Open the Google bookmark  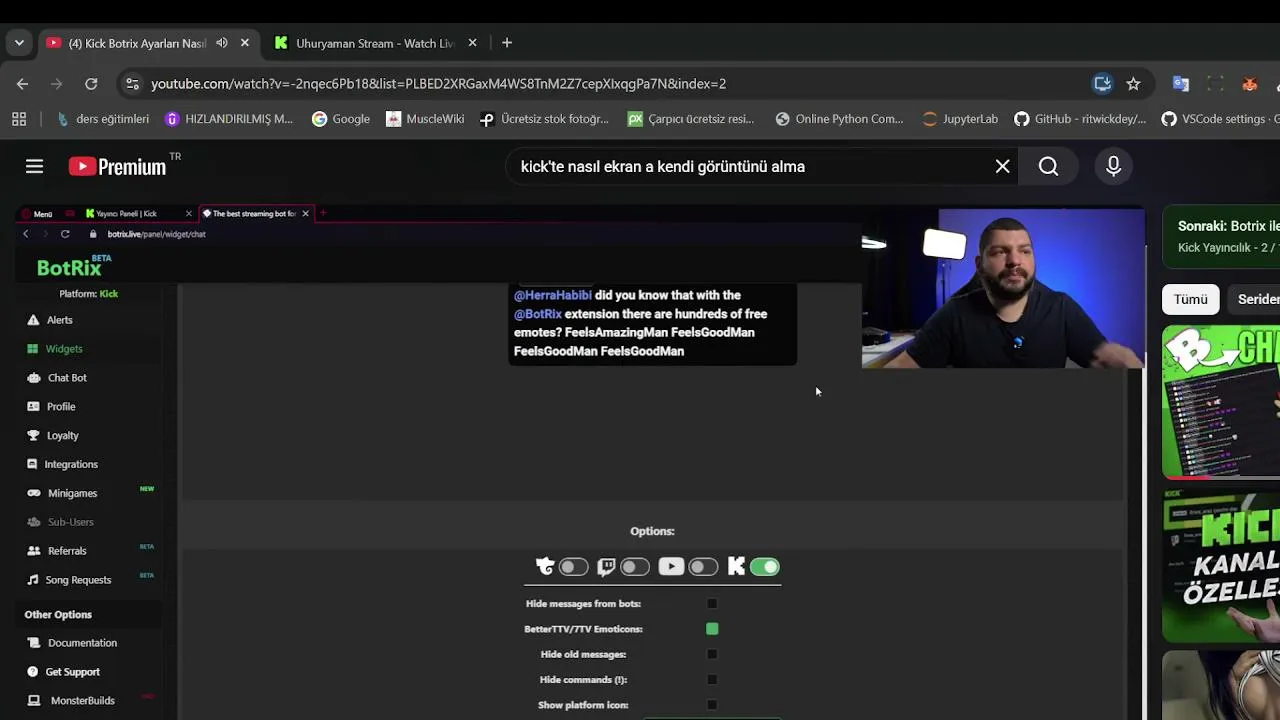point(341,119)
